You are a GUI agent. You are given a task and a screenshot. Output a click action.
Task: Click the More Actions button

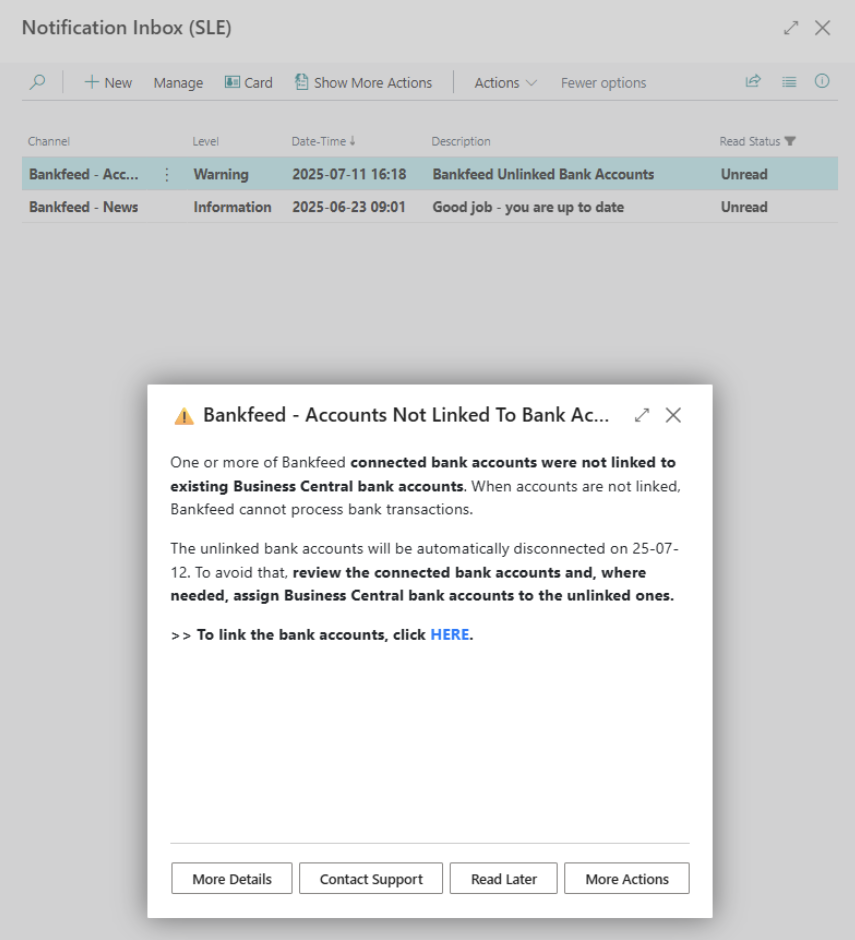627,879
